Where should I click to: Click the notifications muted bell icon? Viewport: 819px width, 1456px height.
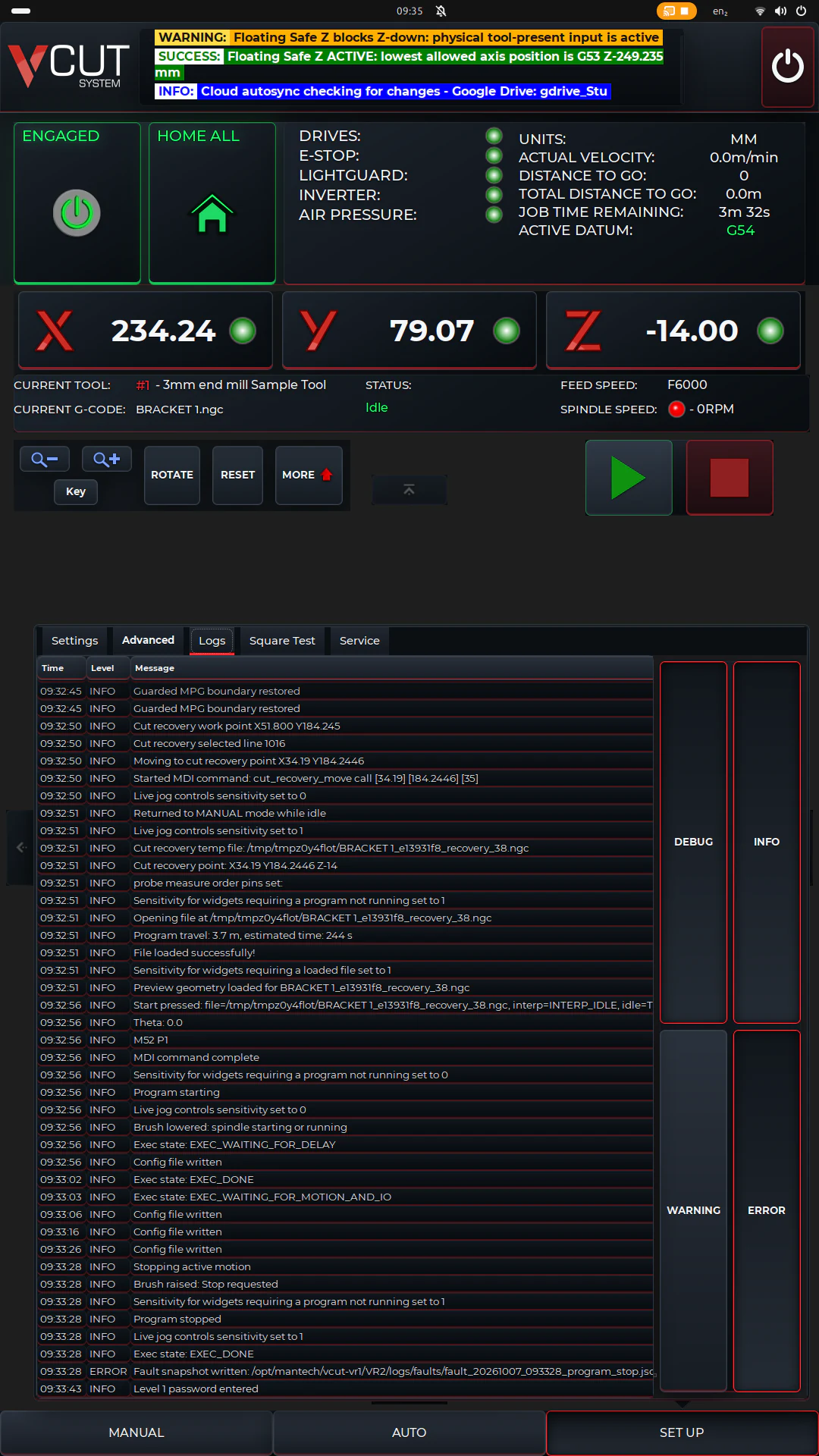tap(441, 11)
